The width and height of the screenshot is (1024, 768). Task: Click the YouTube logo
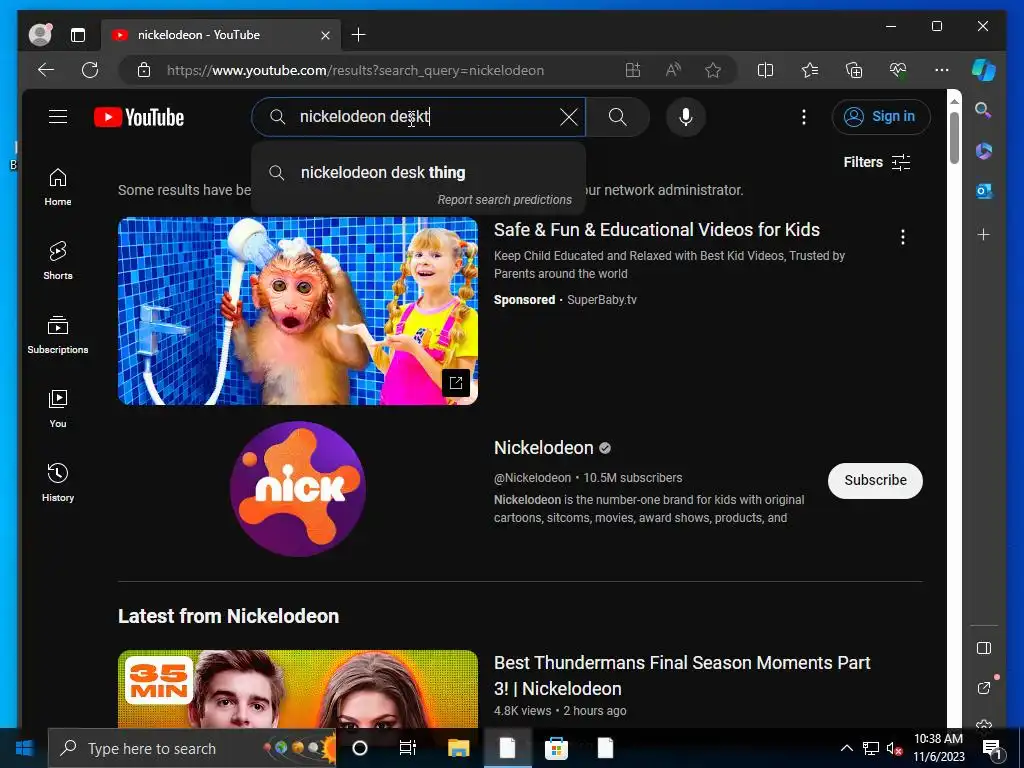click(139, 118)
